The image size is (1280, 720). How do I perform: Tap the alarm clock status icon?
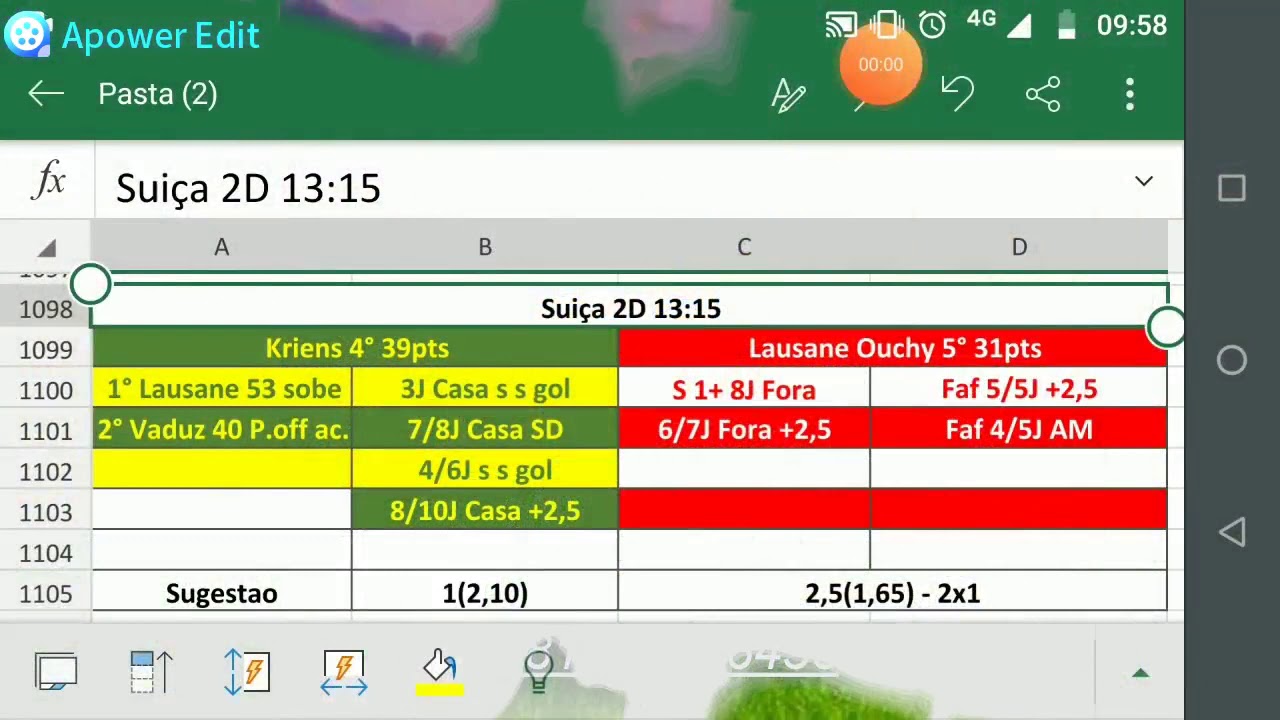click(x=933, y=25)
